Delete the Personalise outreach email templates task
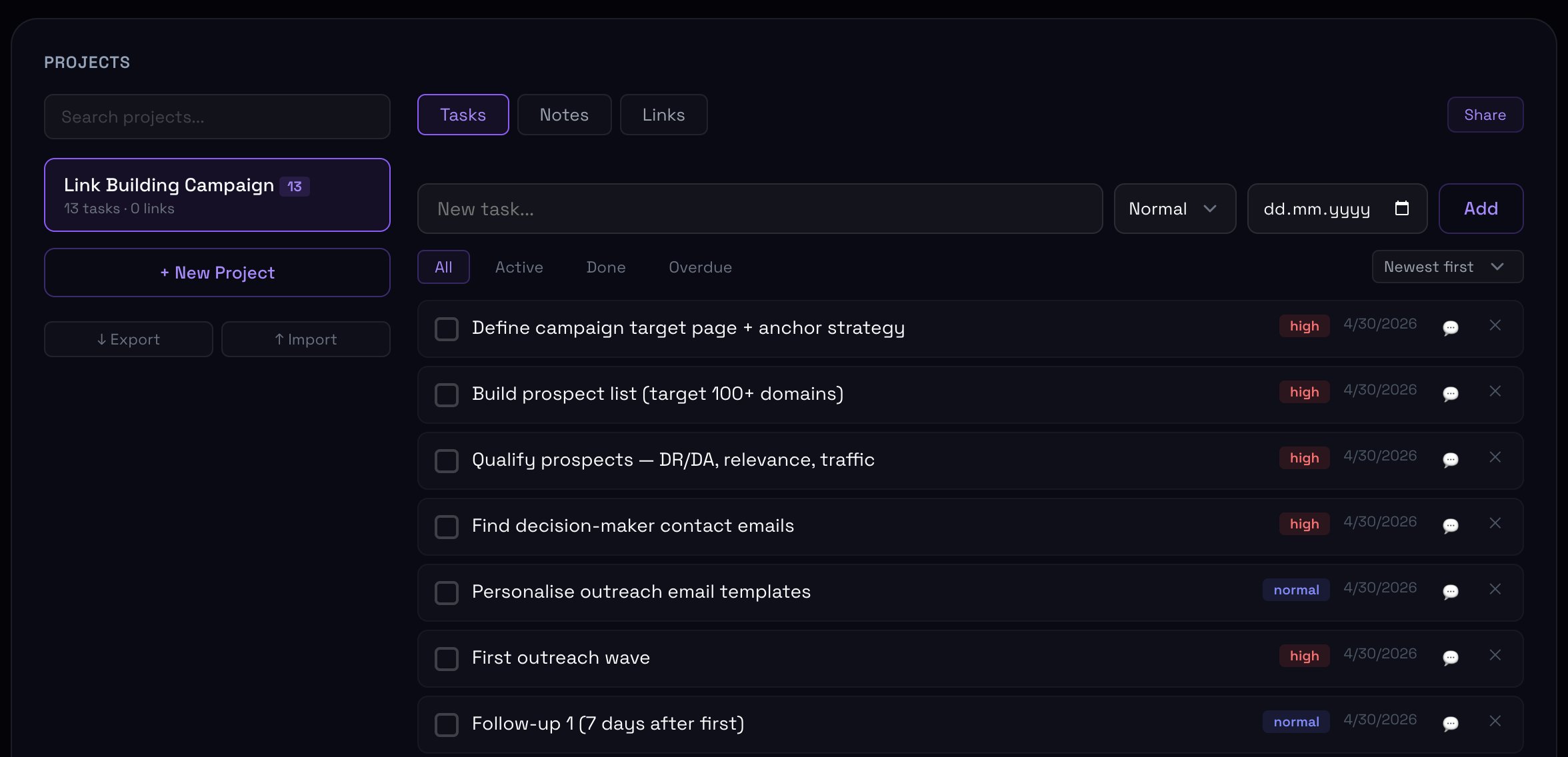This screenshot has height=757, width=1568. tap(1495, 589)
